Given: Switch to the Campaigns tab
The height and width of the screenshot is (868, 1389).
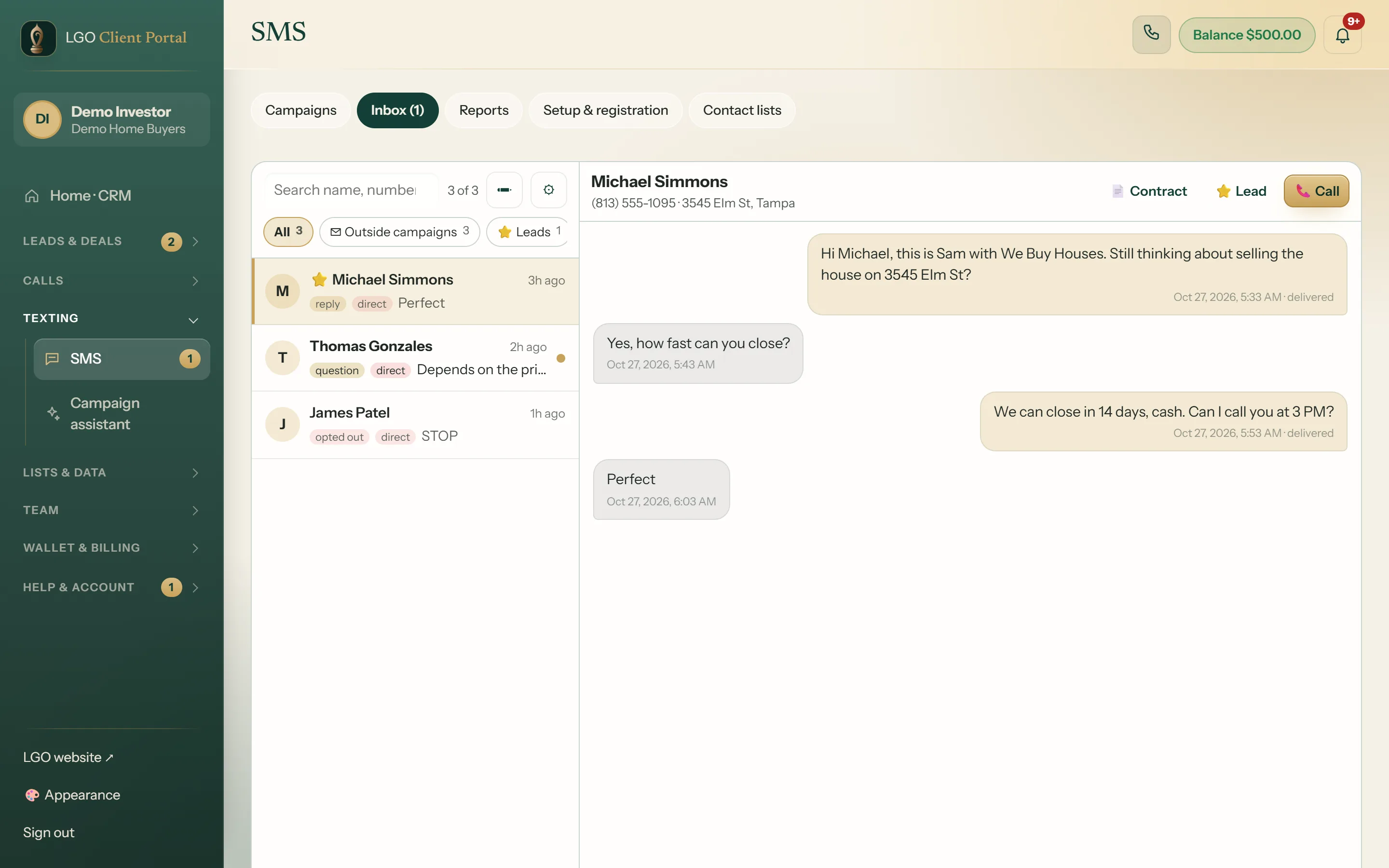Looking at the screenshot, I should (x=301, y=110).
